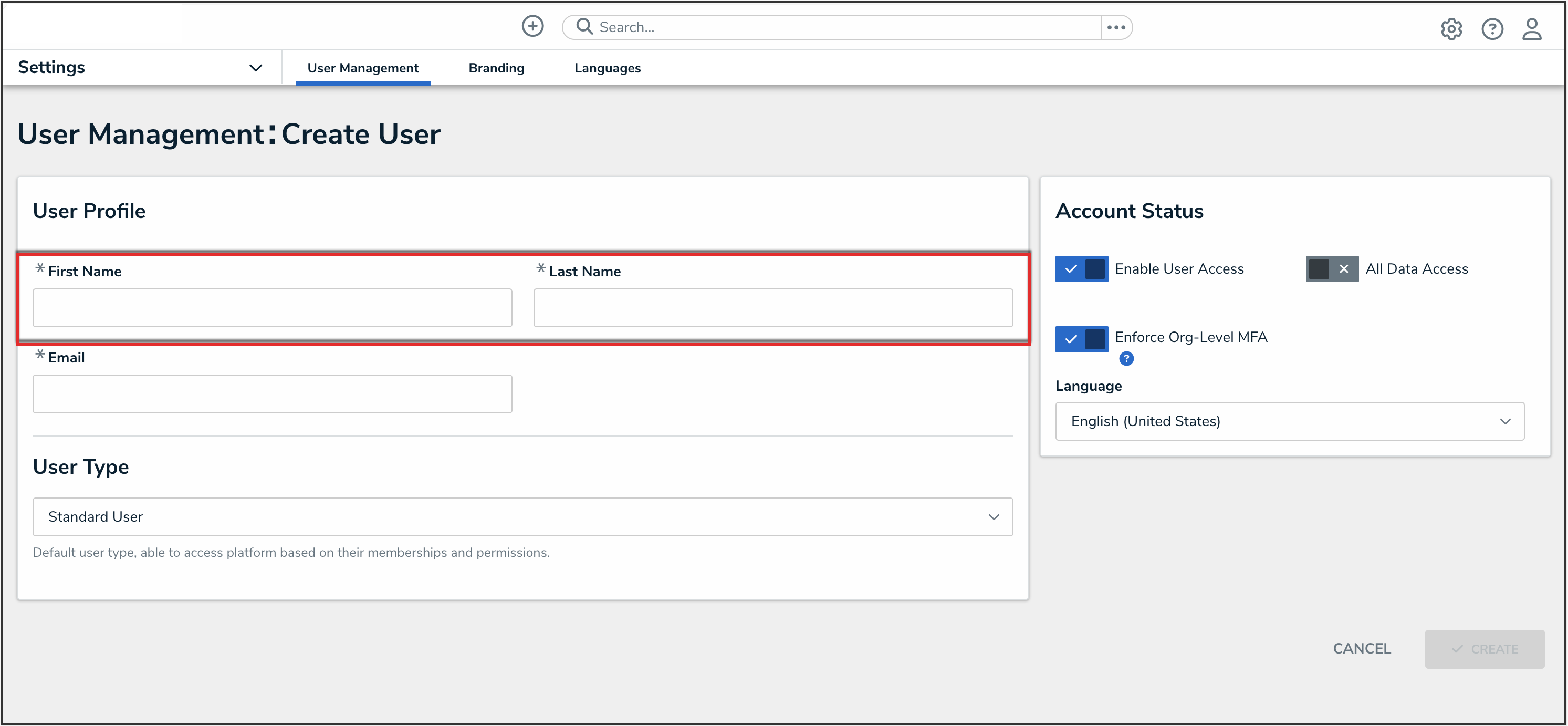Open the user profile icon
Image resolution: width=1568 pixels, height=726 pixels.
[1531, 28]
